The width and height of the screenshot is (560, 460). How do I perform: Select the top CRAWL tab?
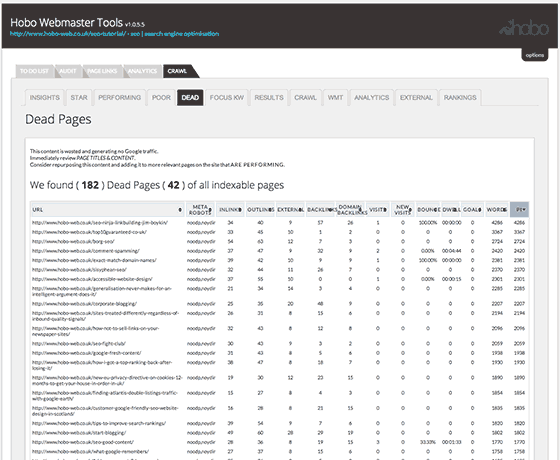pos(178,71)
